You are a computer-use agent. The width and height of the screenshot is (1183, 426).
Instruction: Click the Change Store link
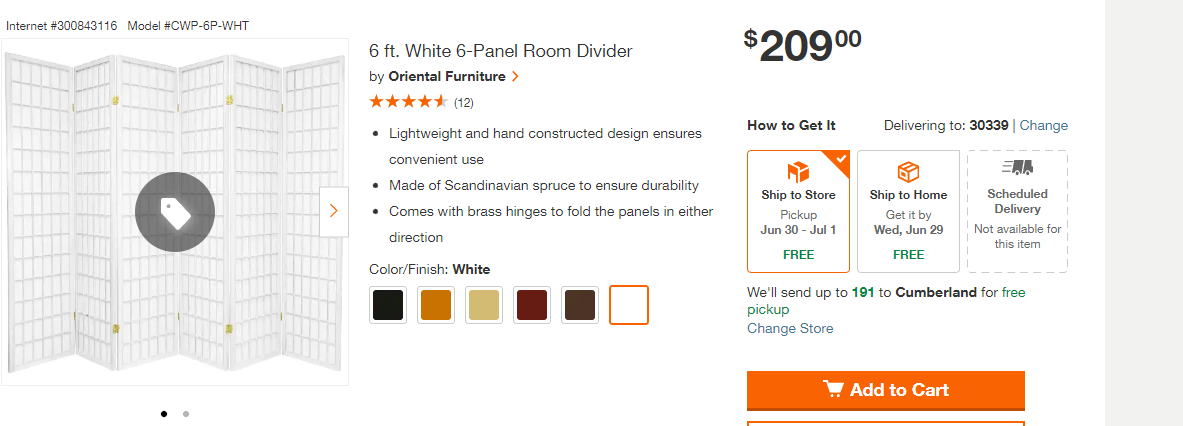[x=790, y=328]
